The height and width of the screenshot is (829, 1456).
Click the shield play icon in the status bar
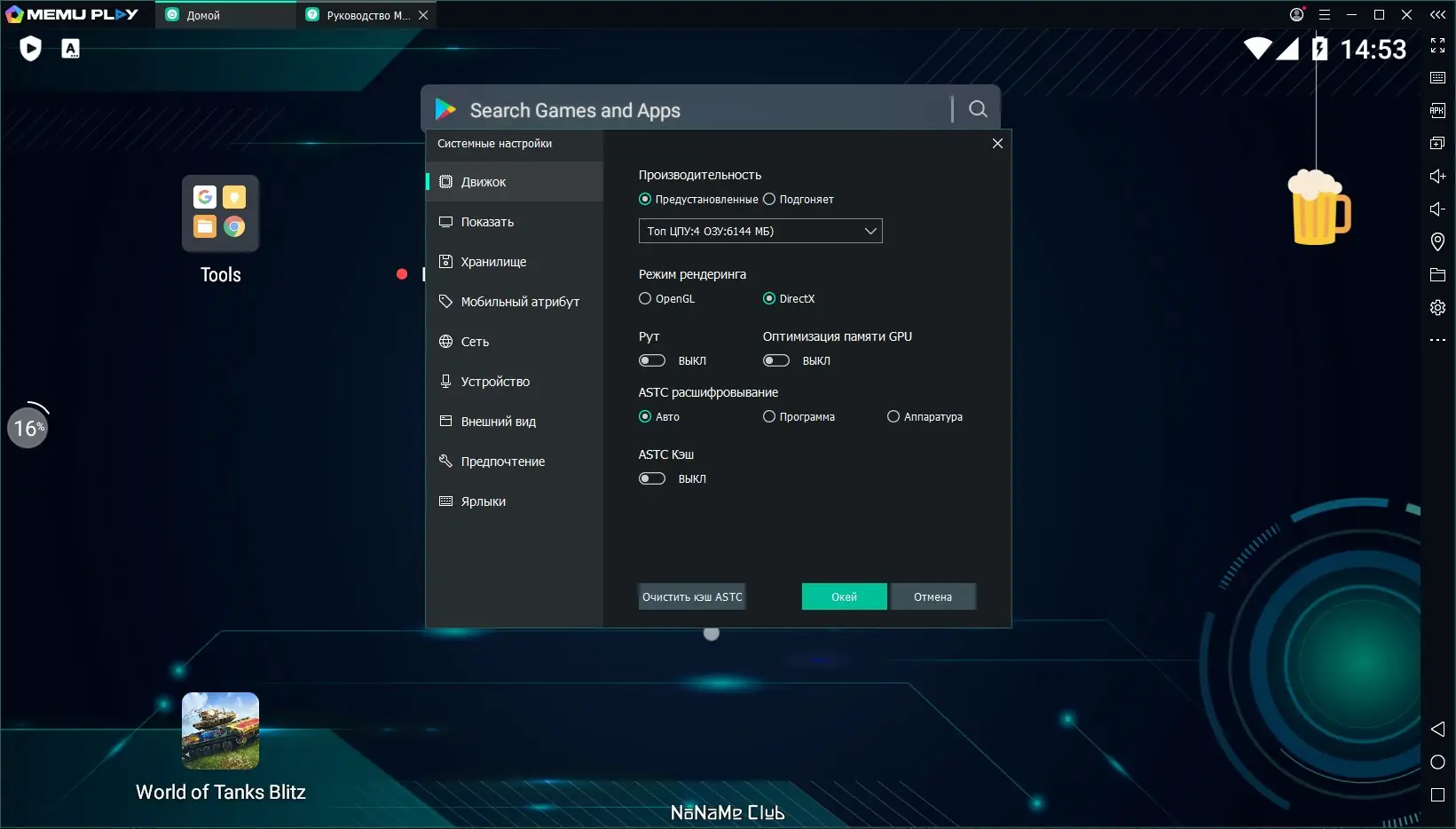coord(30,48)
